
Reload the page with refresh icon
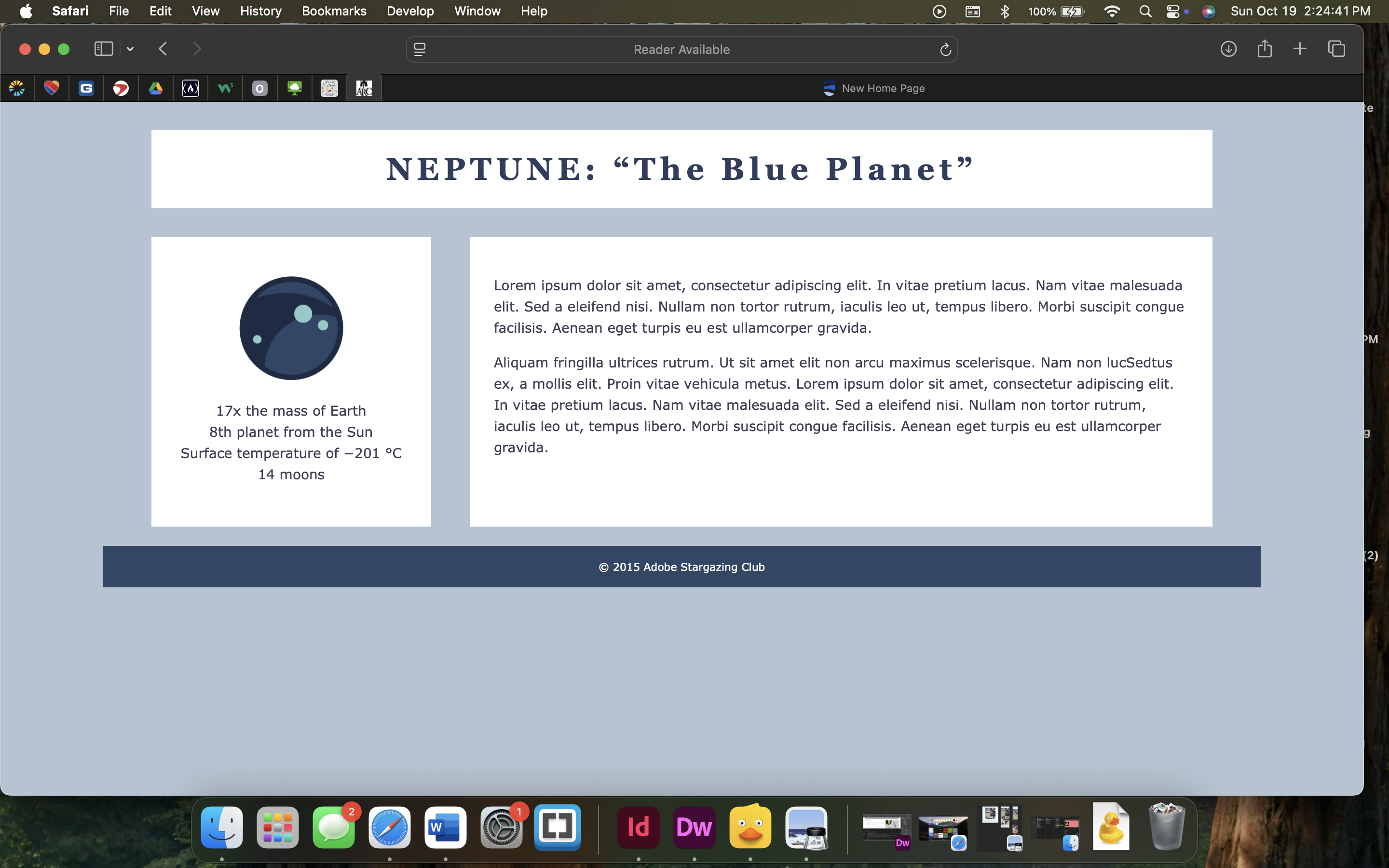945,50
